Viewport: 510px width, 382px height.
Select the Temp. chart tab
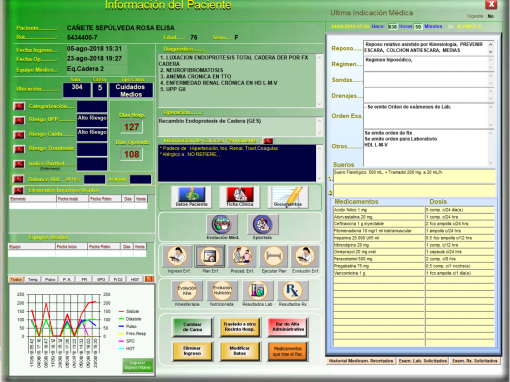[x=33, y=279]
